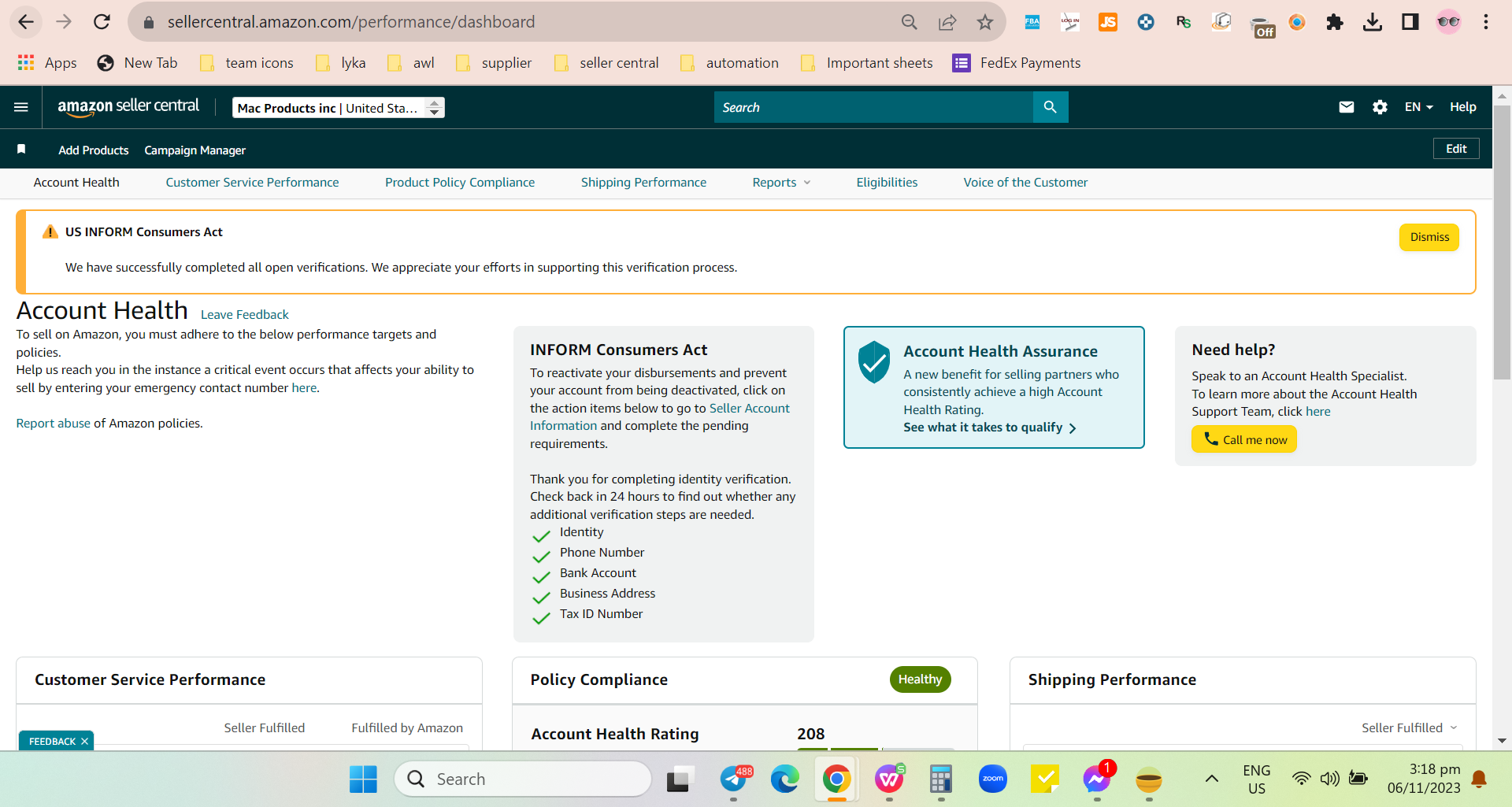Open the Important sheets bookmark folder
The width and height of the screenshot is (1512, 807).
tap(867, 63)
